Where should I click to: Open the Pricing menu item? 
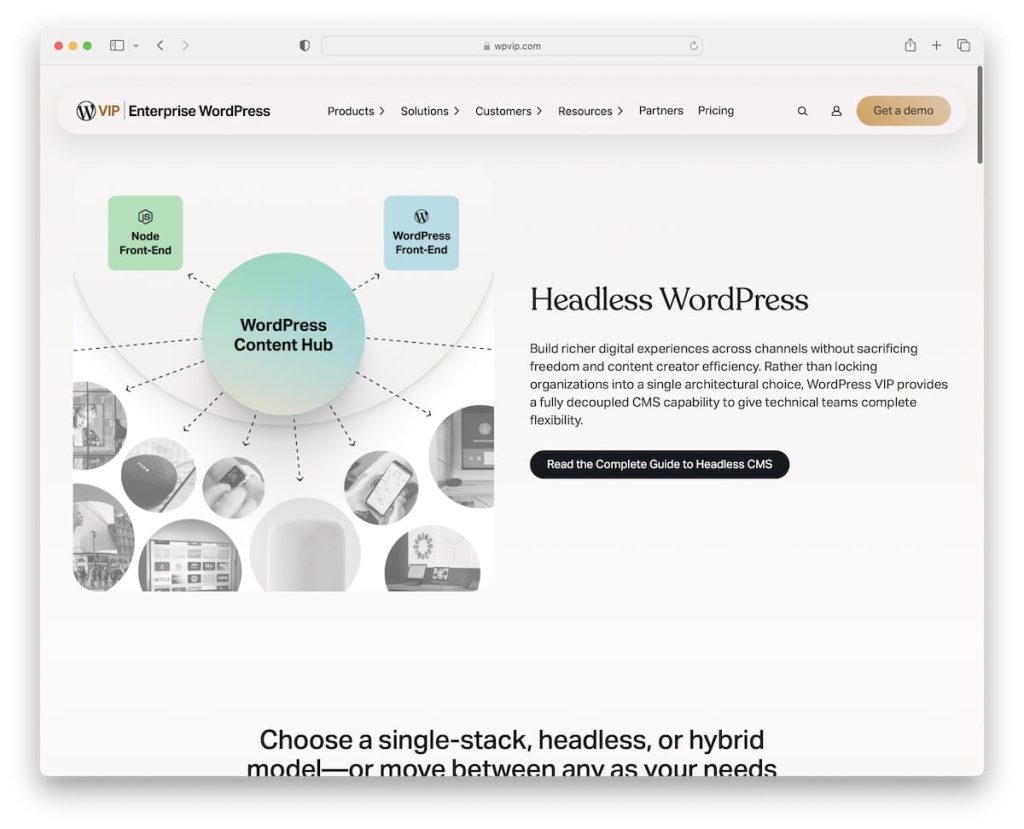pyautogui.click(x=716, y=111)
